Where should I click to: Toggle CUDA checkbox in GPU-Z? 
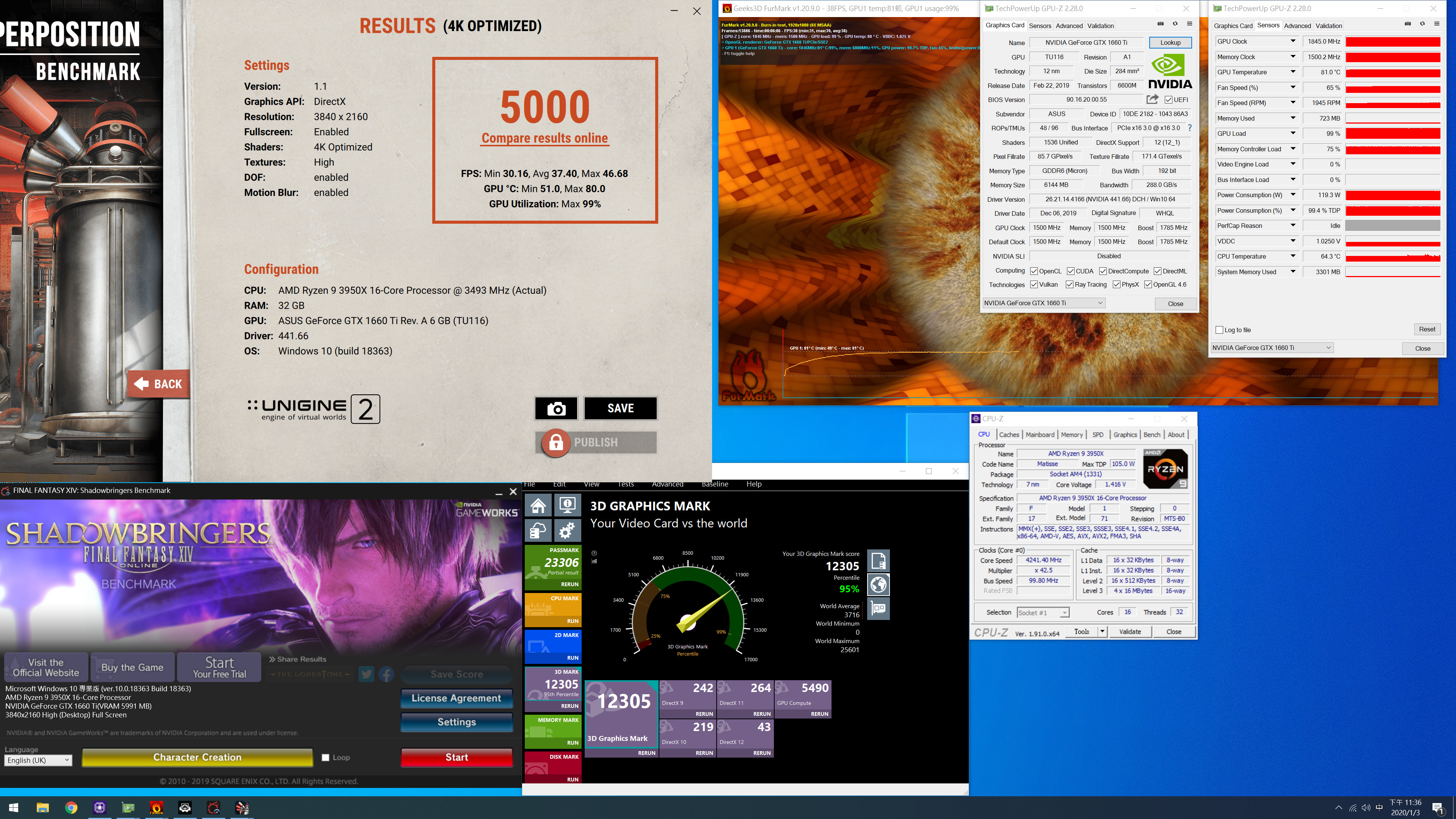pyautogui.click(x=1070, y=271)
